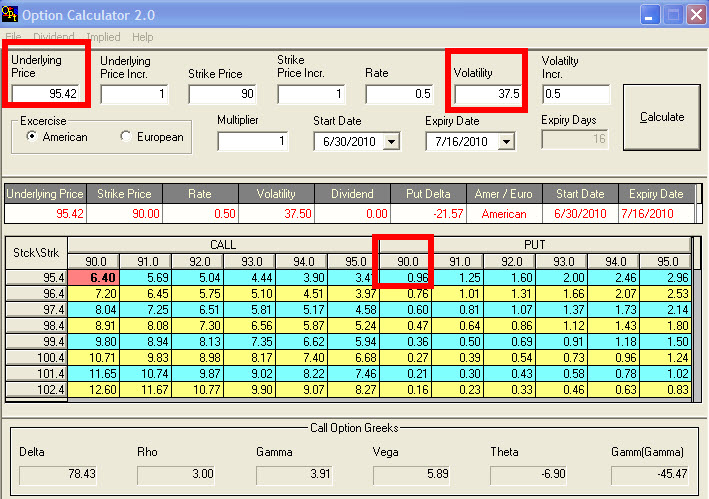This screenshot has width=709, height=499.
Task: Click the Strike Price input field
Action: pos(222,94)
